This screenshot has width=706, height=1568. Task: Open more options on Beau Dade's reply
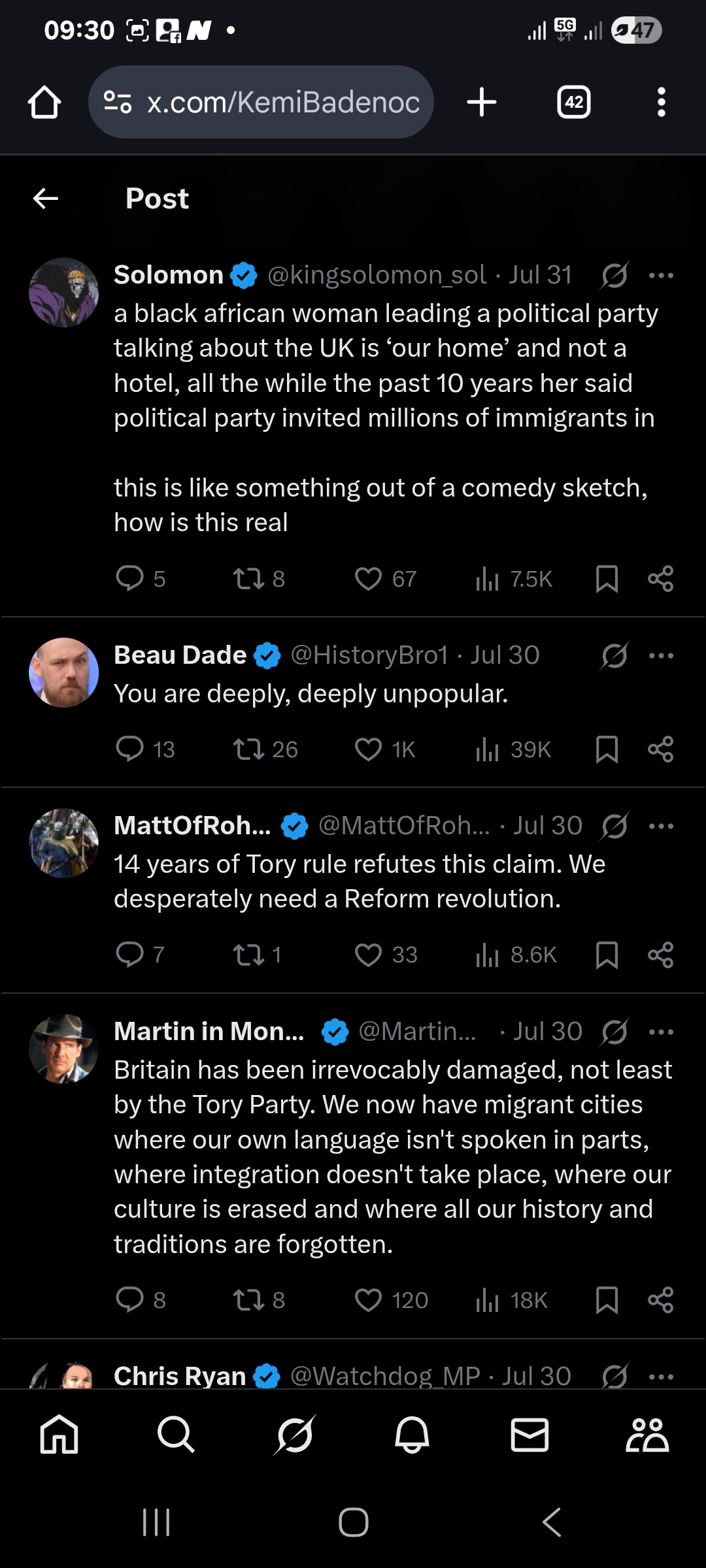pos(661,655)
